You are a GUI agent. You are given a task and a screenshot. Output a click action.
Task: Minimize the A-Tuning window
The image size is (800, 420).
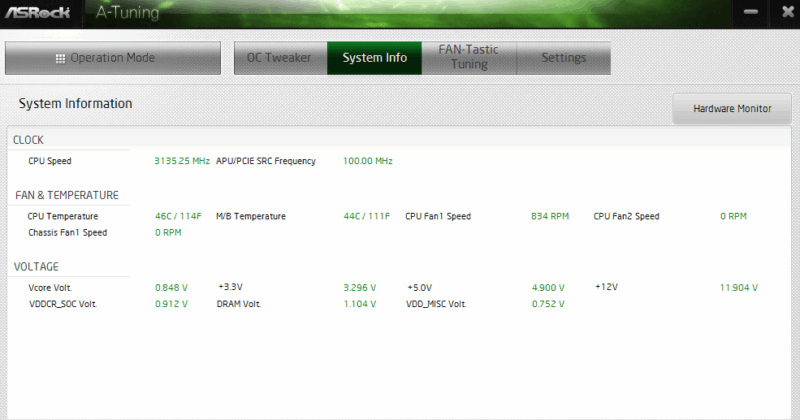coord(751,12)
